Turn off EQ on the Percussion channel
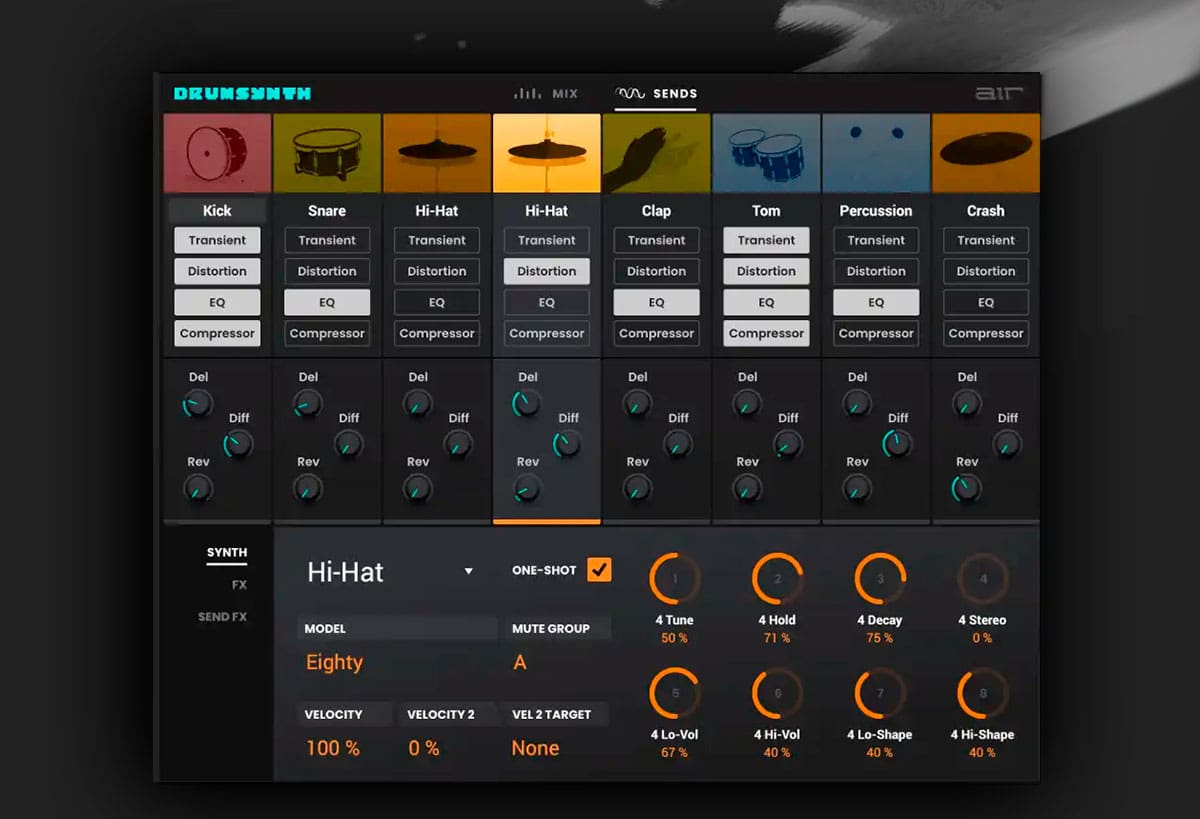Image resolution: width=1200 pixels, height=819 pixels. click(x=876, y=302)
